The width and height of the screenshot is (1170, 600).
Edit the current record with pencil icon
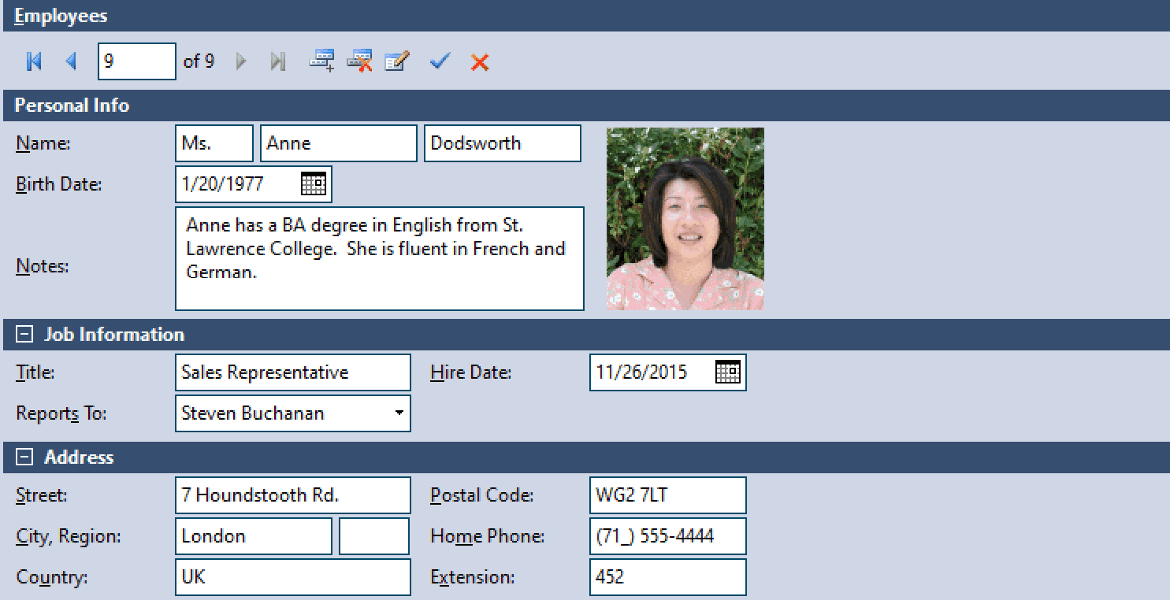397,61
